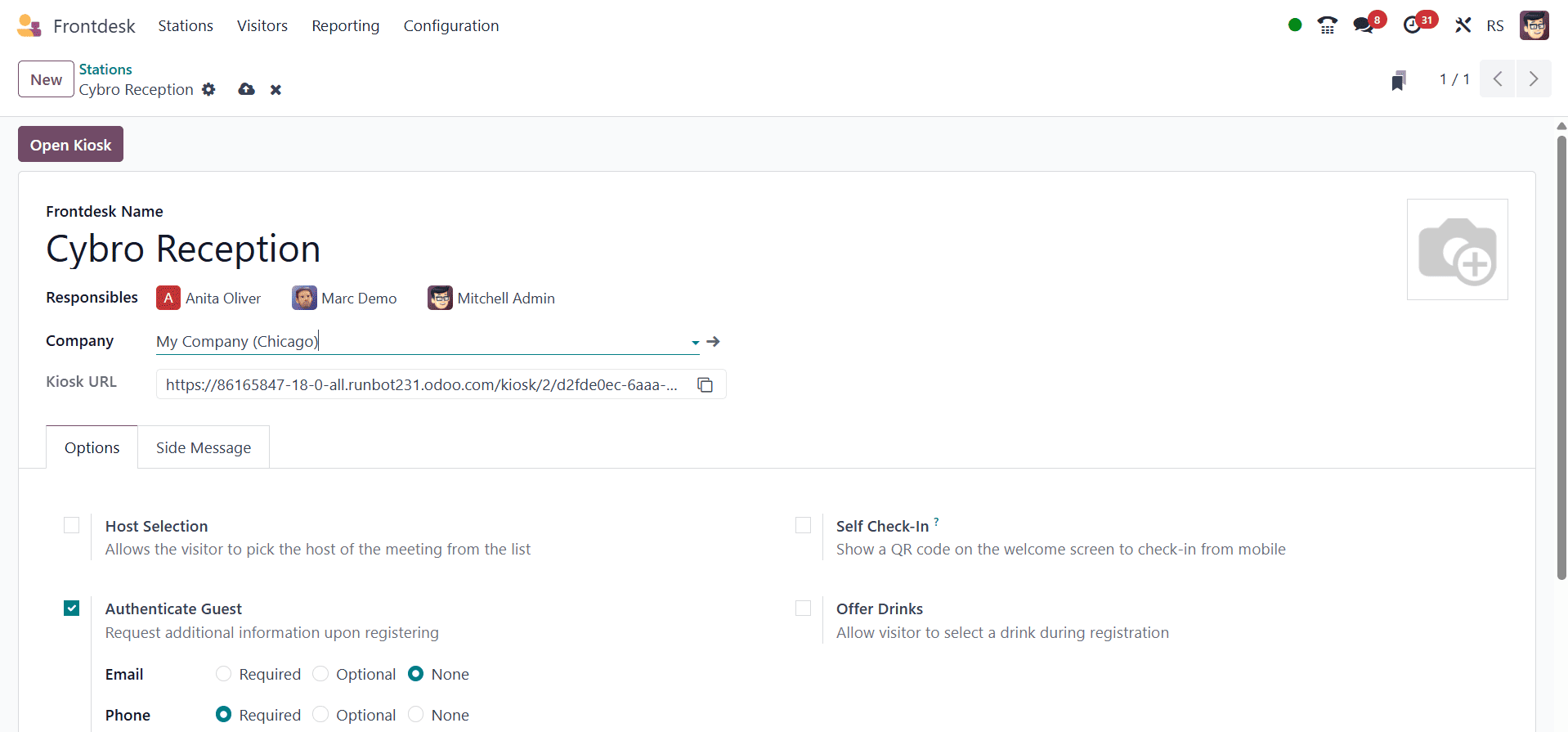Click the RS company switcher

coord(1494,26)
